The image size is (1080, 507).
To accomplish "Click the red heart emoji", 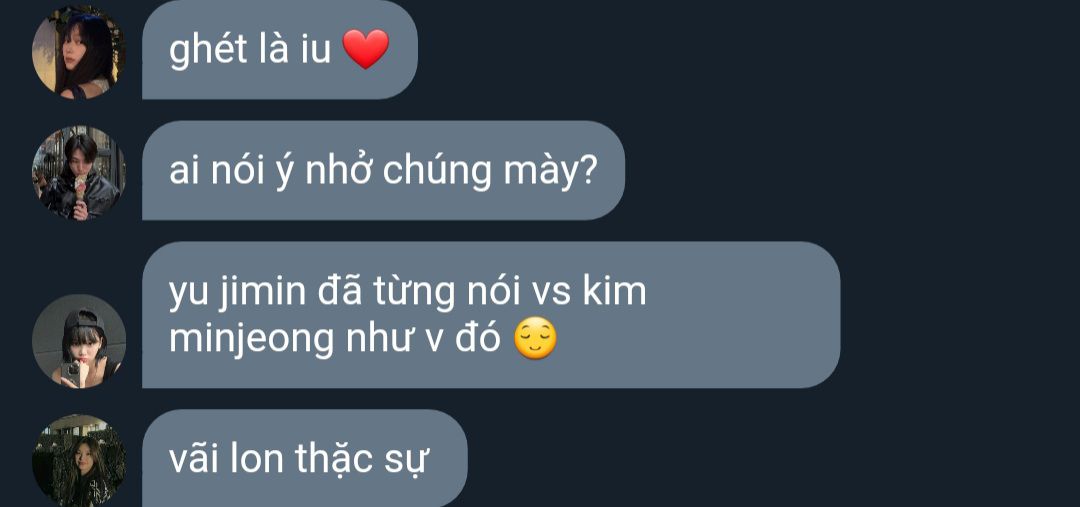I will (366, 50).
